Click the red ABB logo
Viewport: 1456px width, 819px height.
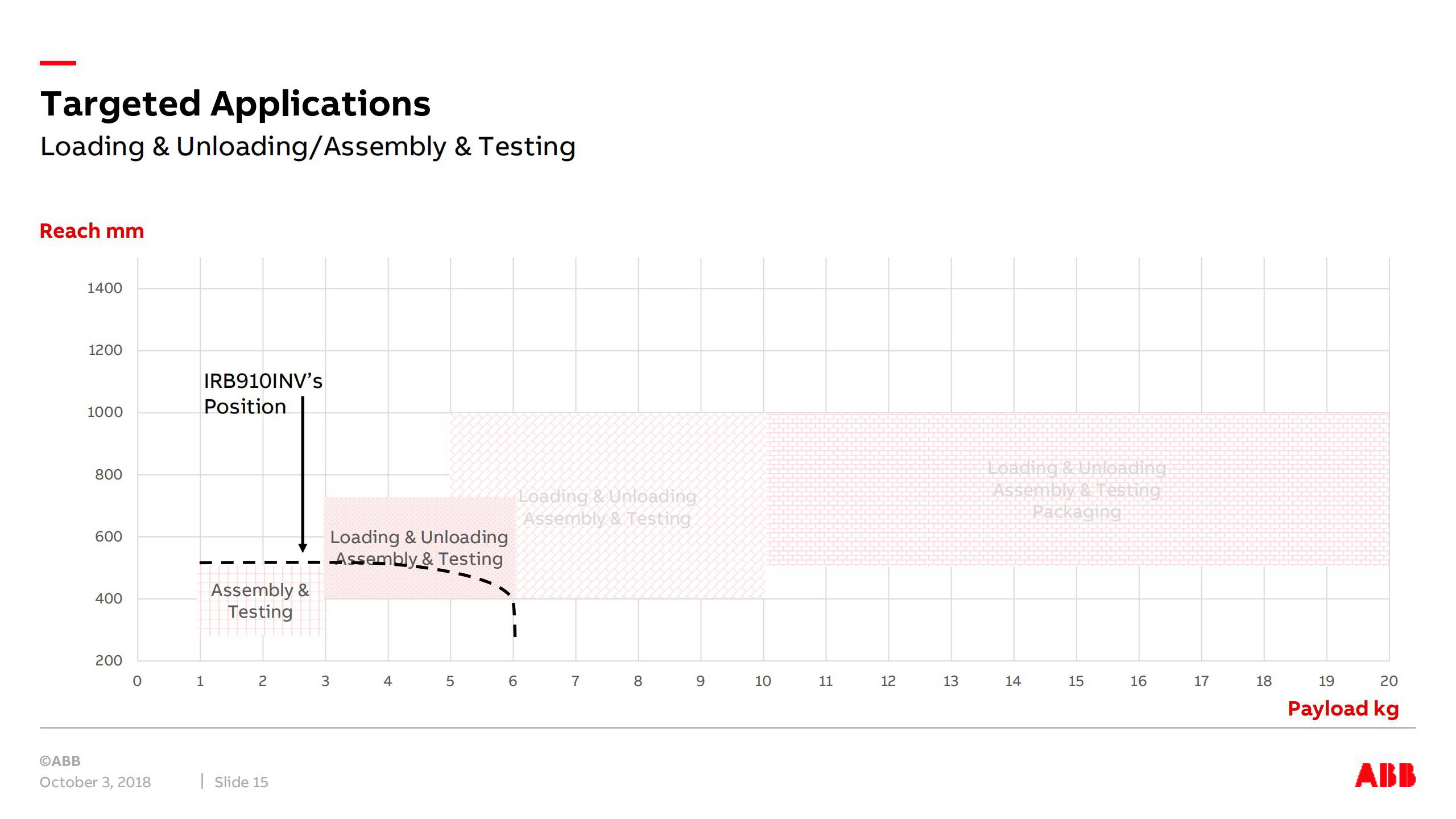coord(1384,776)
